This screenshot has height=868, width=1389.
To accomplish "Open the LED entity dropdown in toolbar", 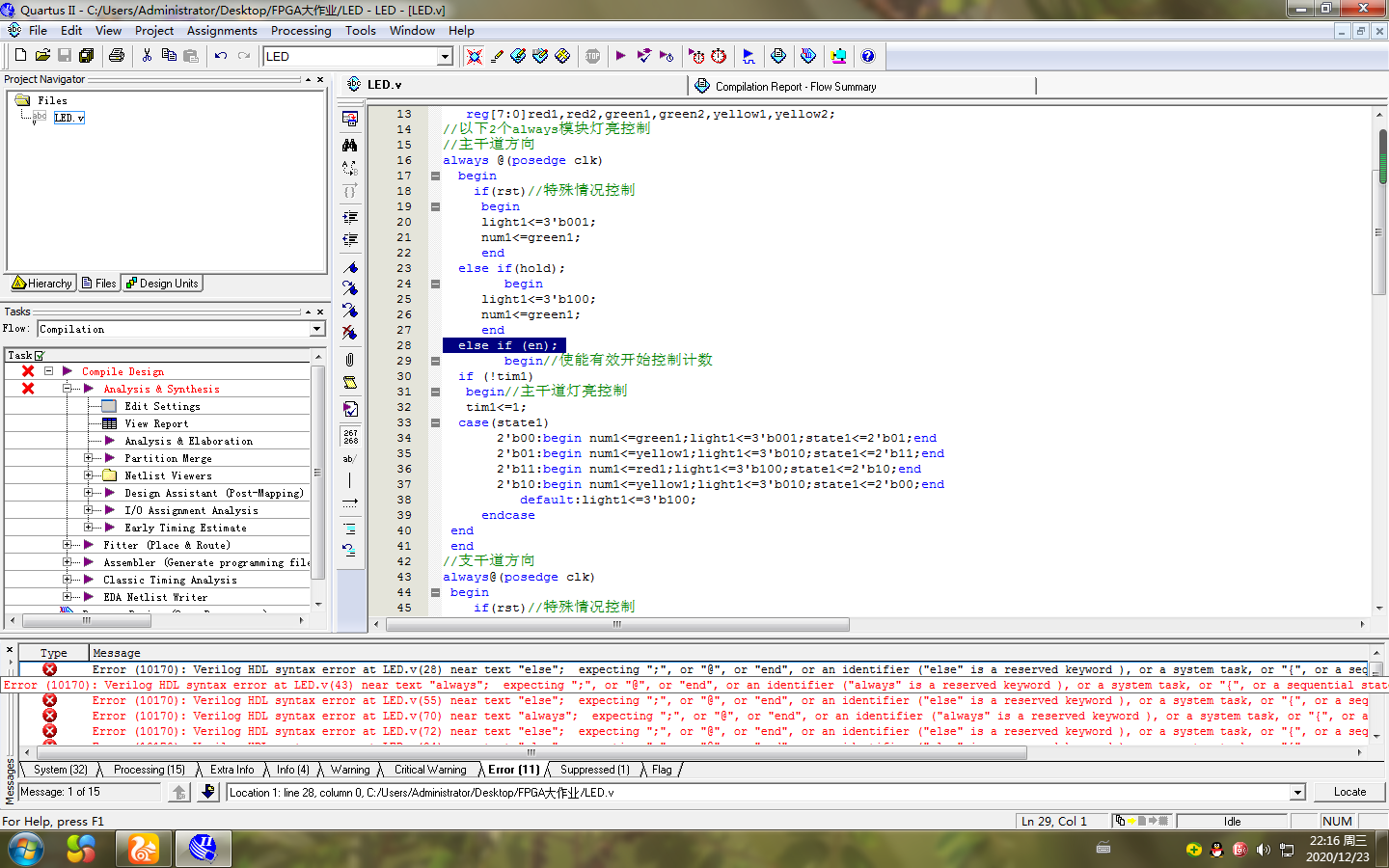I will click(x=445, y=56).
